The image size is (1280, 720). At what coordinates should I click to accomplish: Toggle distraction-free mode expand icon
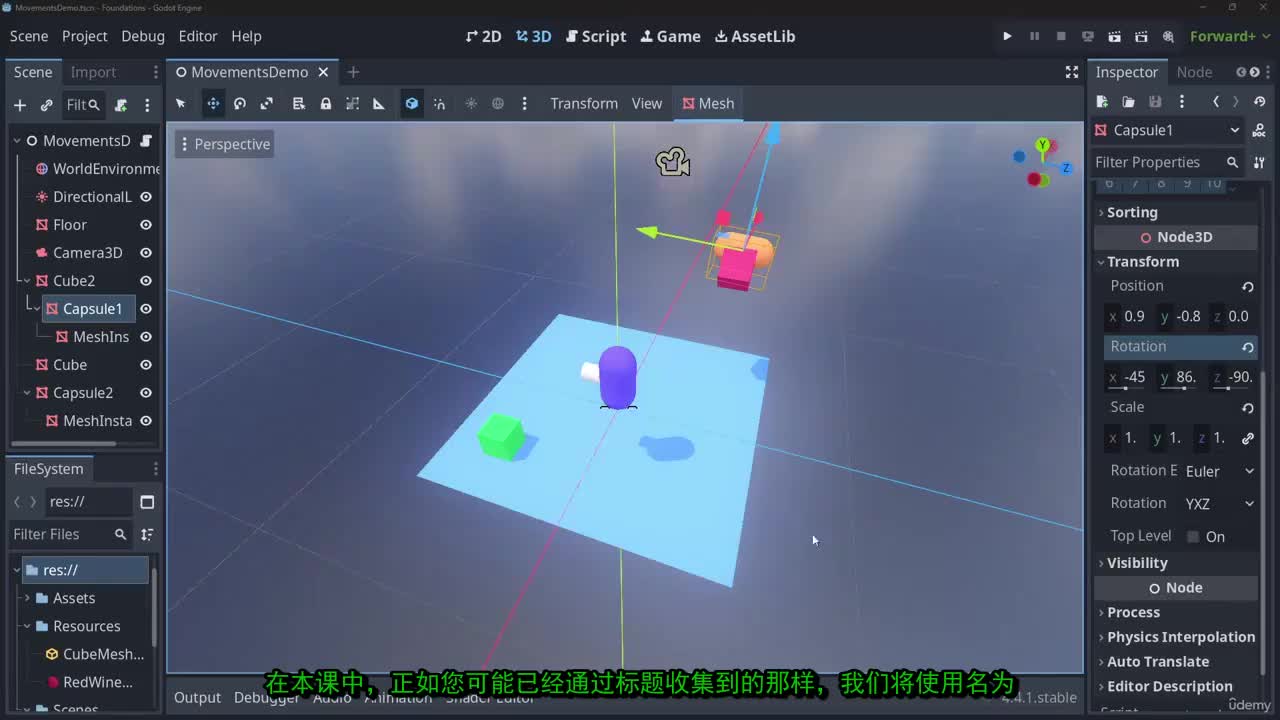(x=1072, y=72)
